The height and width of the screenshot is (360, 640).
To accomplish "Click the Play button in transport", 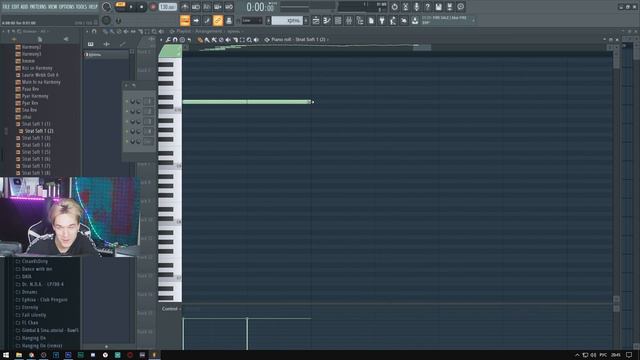I will (x=131, y=7).
